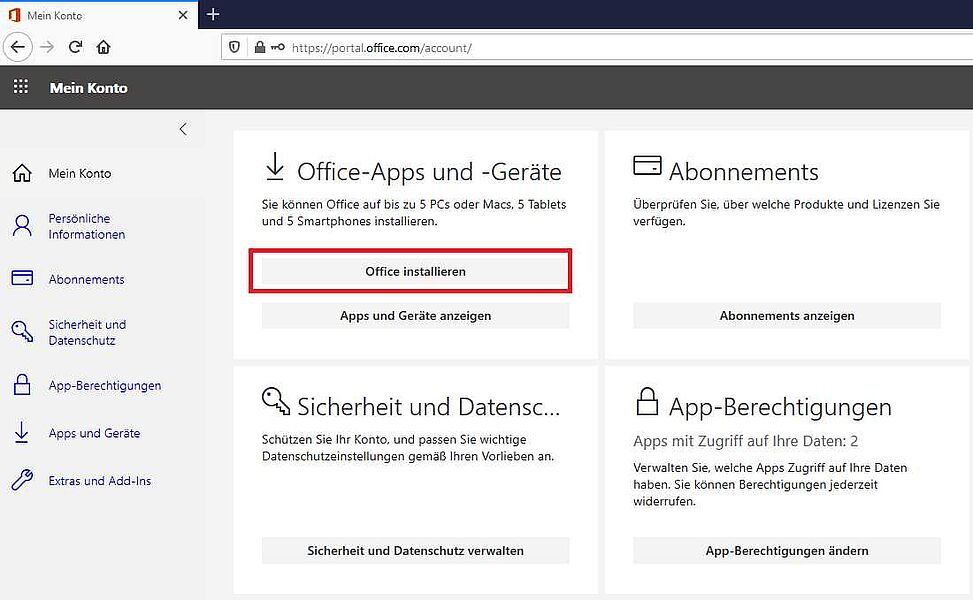Viewport: 973px width, 600px height.
Task: Open Mein Konto in the sidebar
Action: pyautogui.click(x=80, y=174)
